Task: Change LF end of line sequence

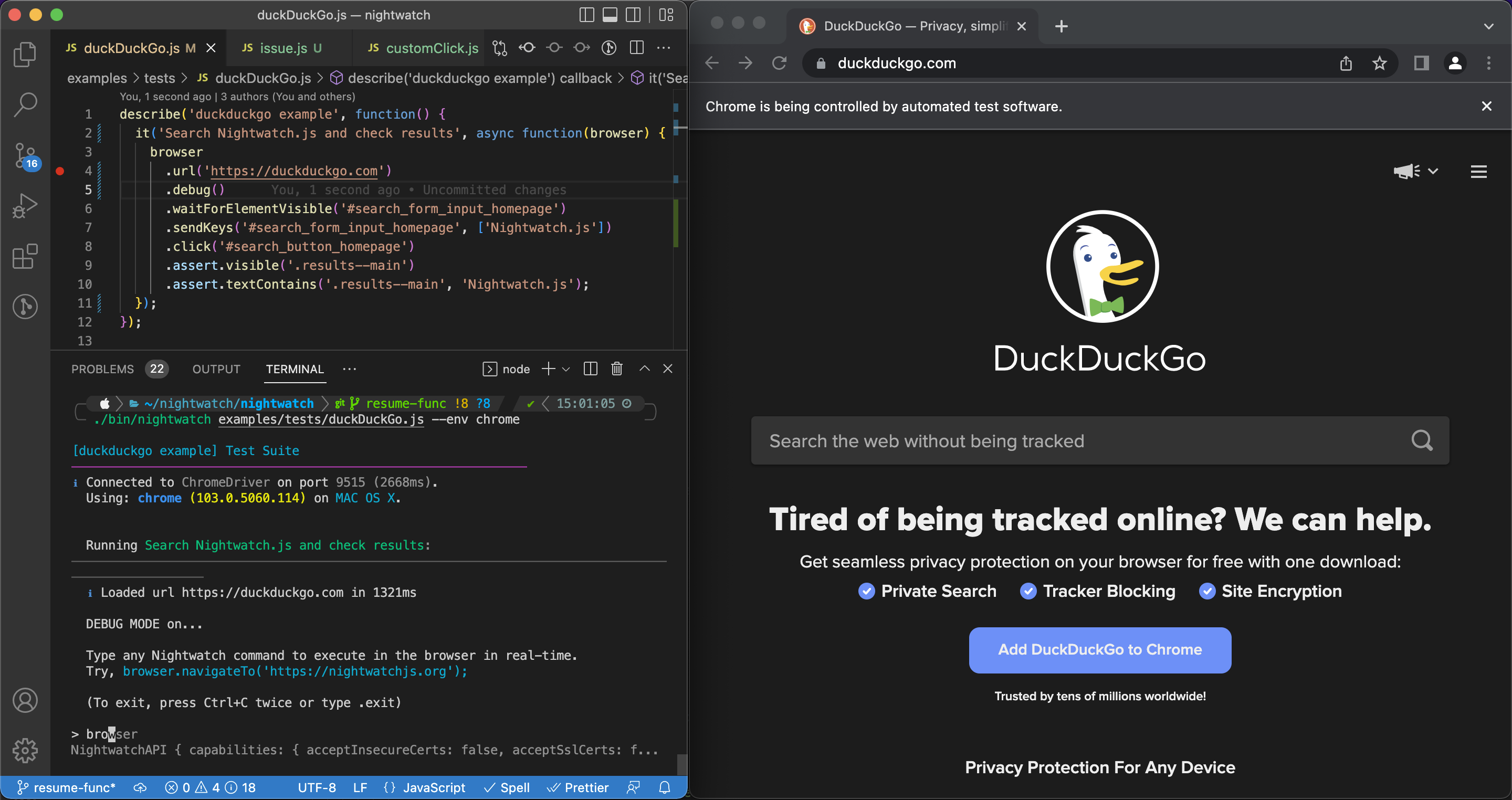Action: (x=360, y=787)
